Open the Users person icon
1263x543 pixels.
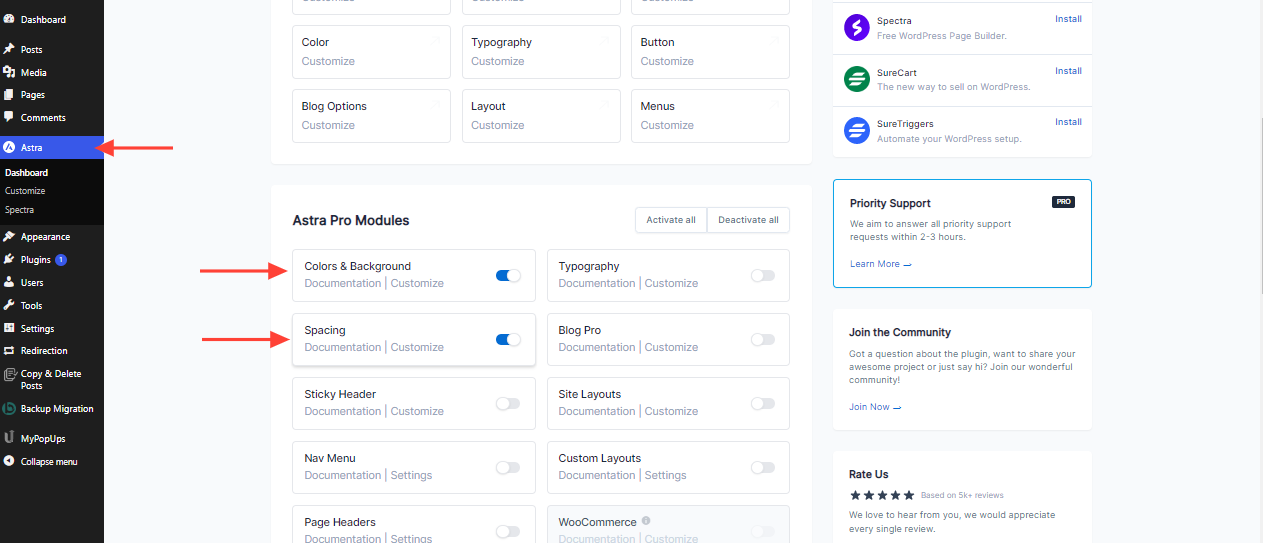9,283
